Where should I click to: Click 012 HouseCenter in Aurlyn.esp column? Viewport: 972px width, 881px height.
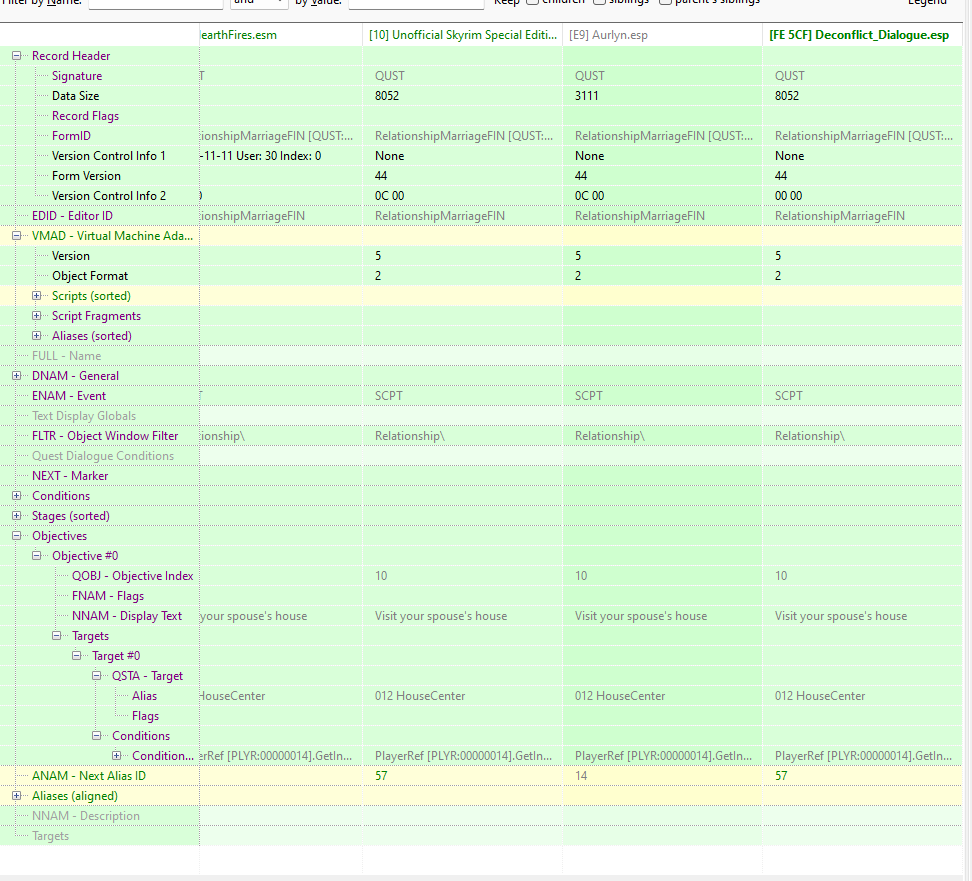click(620, 696)
